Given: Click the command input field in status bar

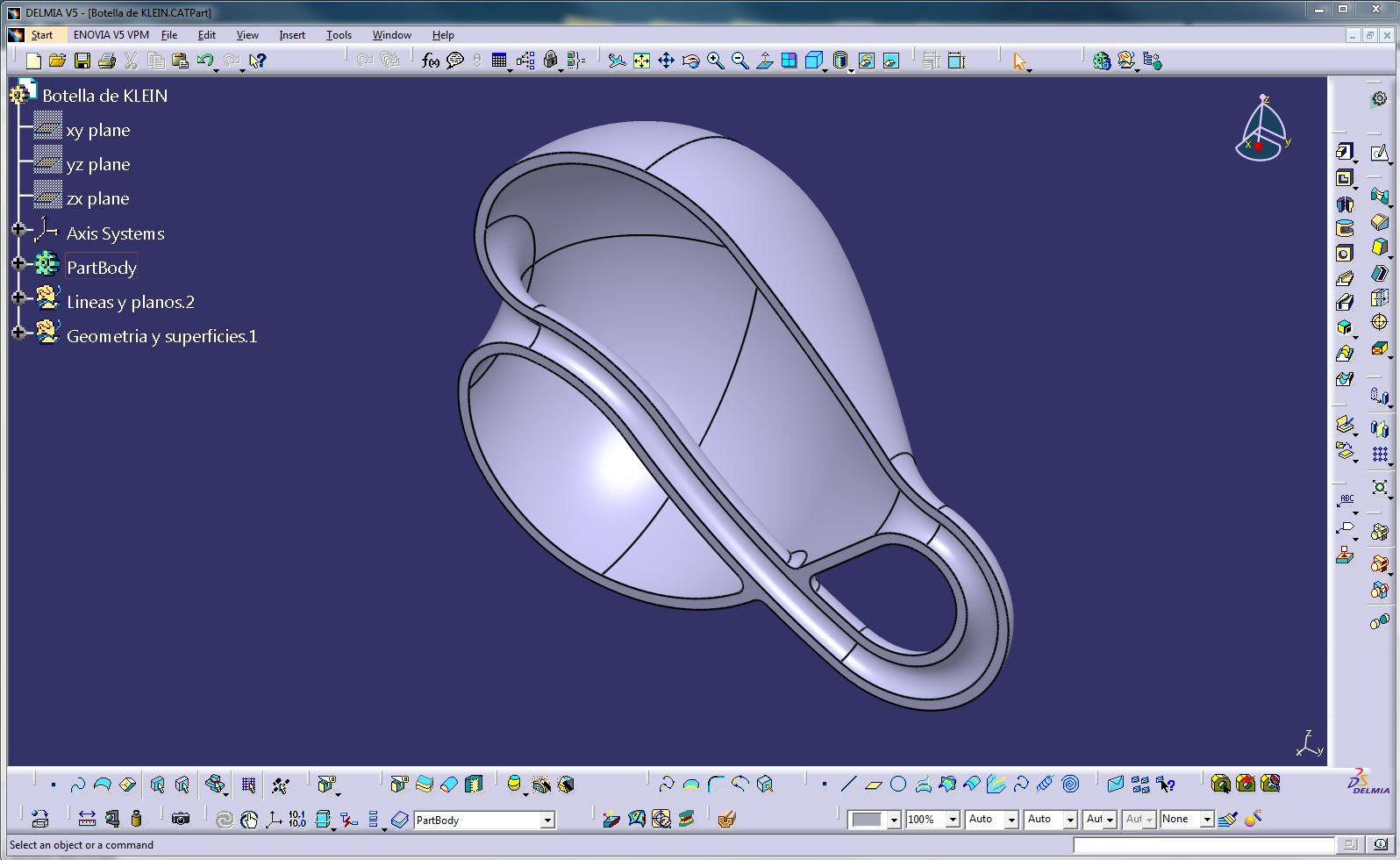Looking at the screenshot, I should point(1204,845).
